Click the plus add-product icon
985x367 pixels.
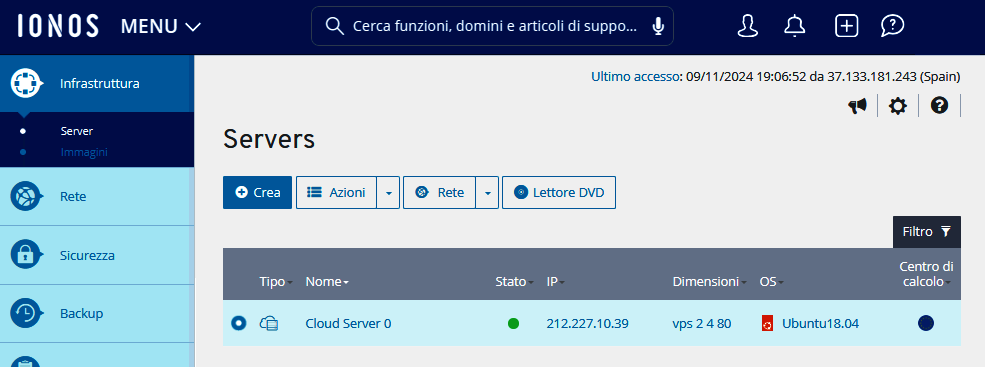click(846, 26)
